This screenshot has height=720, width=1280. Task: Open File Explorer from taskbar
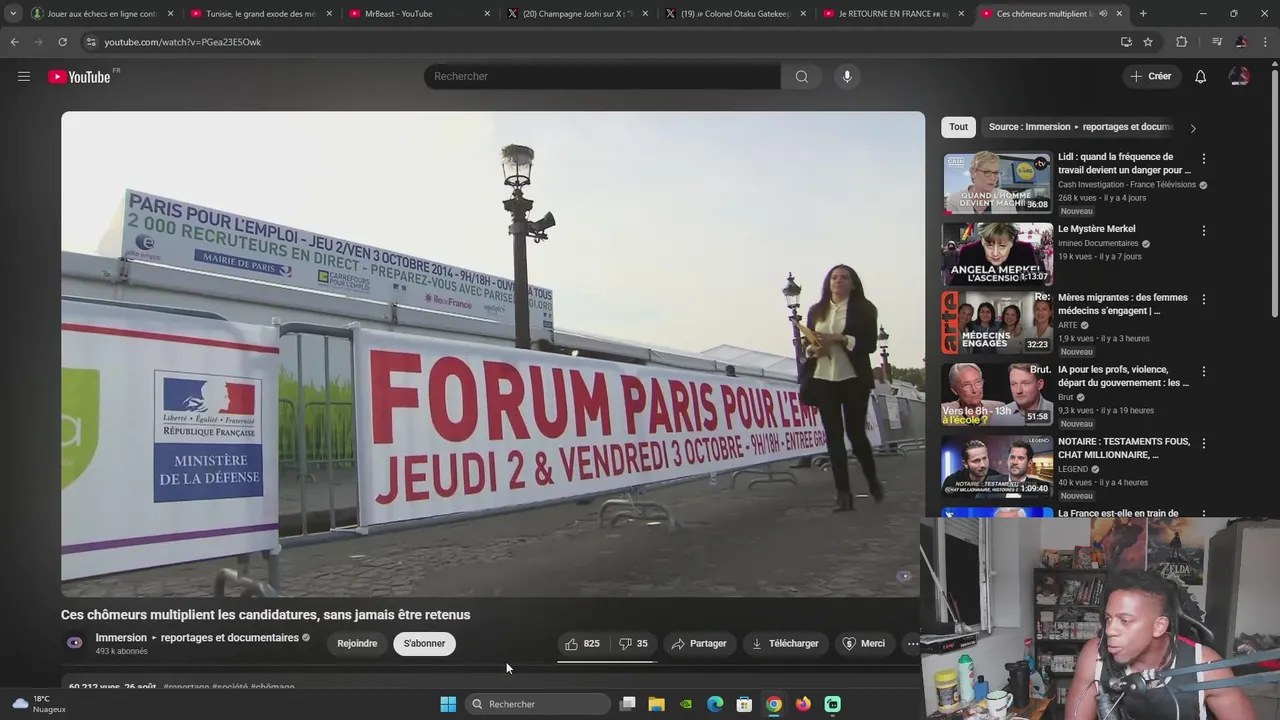click(x=656, y=704)
